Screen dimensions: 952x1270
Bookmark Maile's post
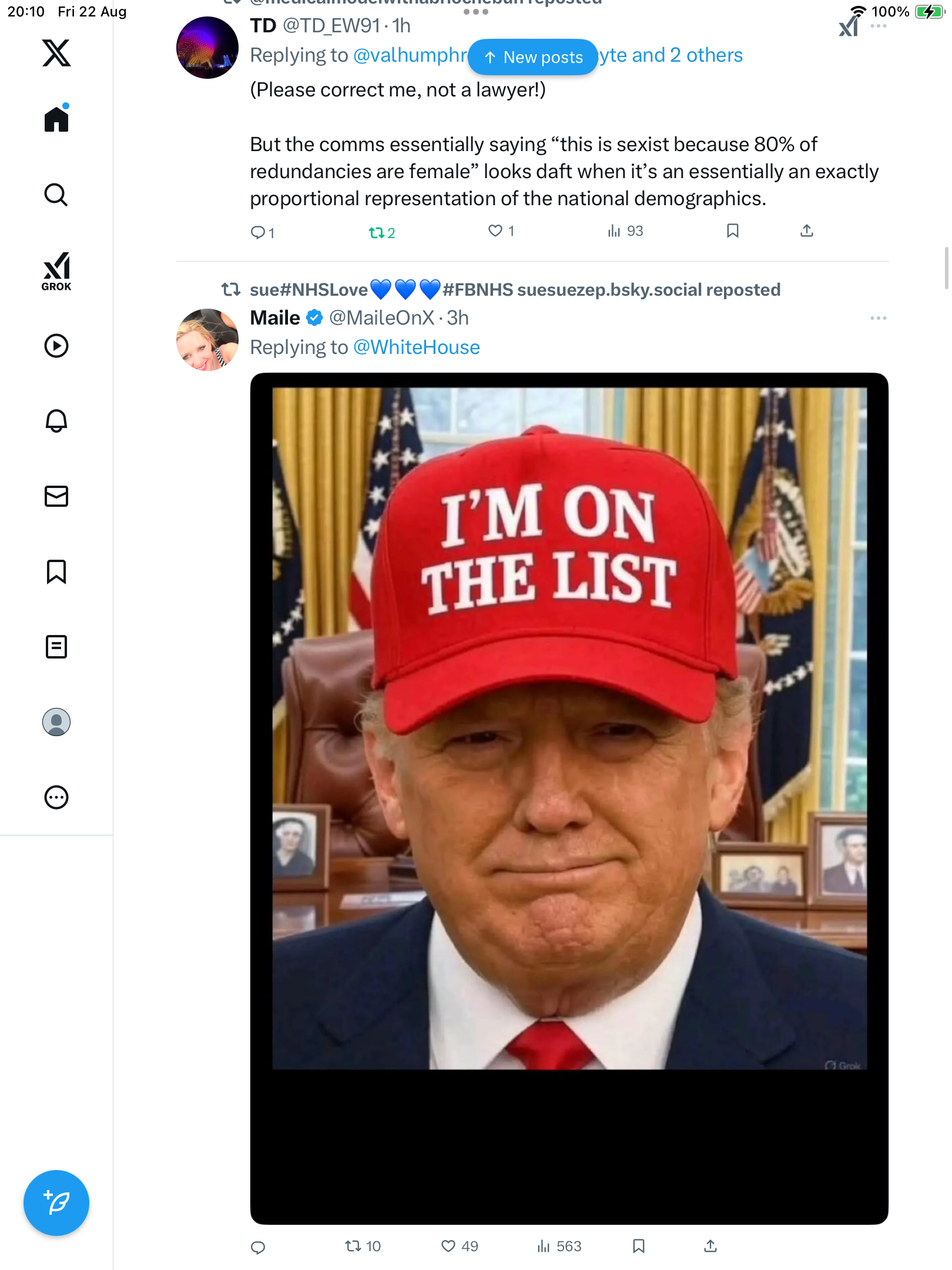pos(639,1246)
